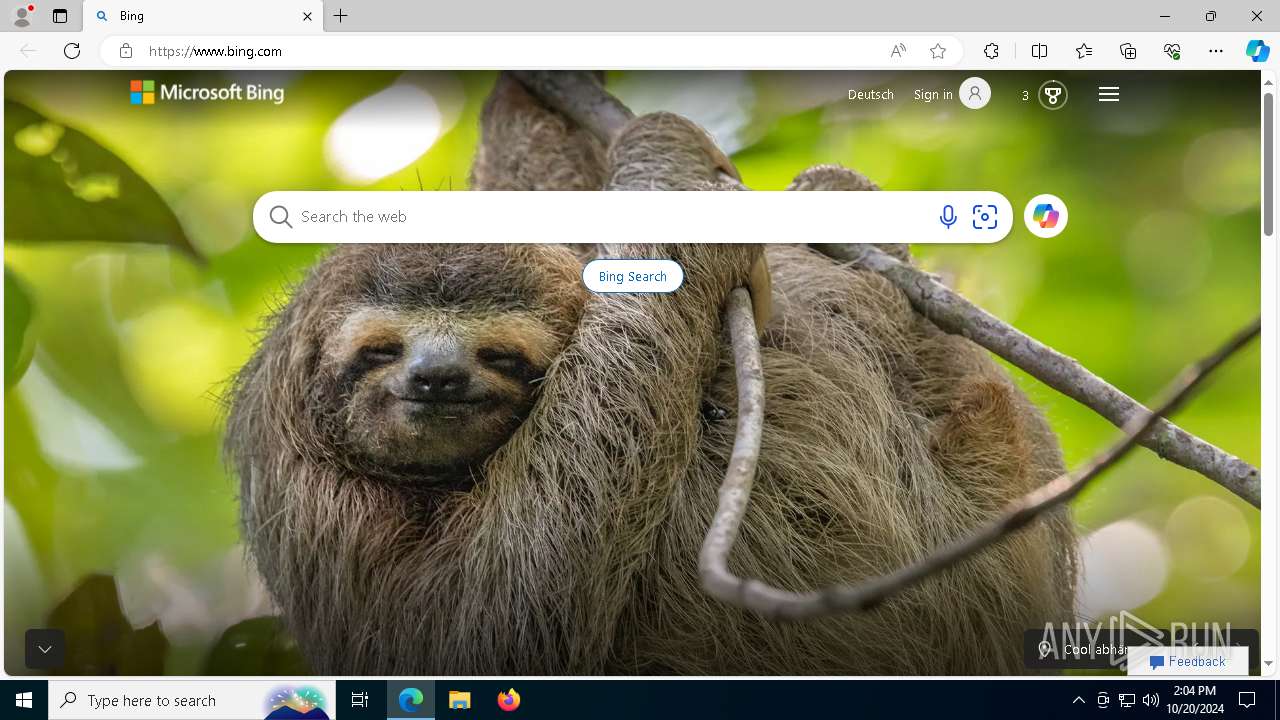Open Collections panel
The image size is (1280, 720).
(x=1128, y=51)
